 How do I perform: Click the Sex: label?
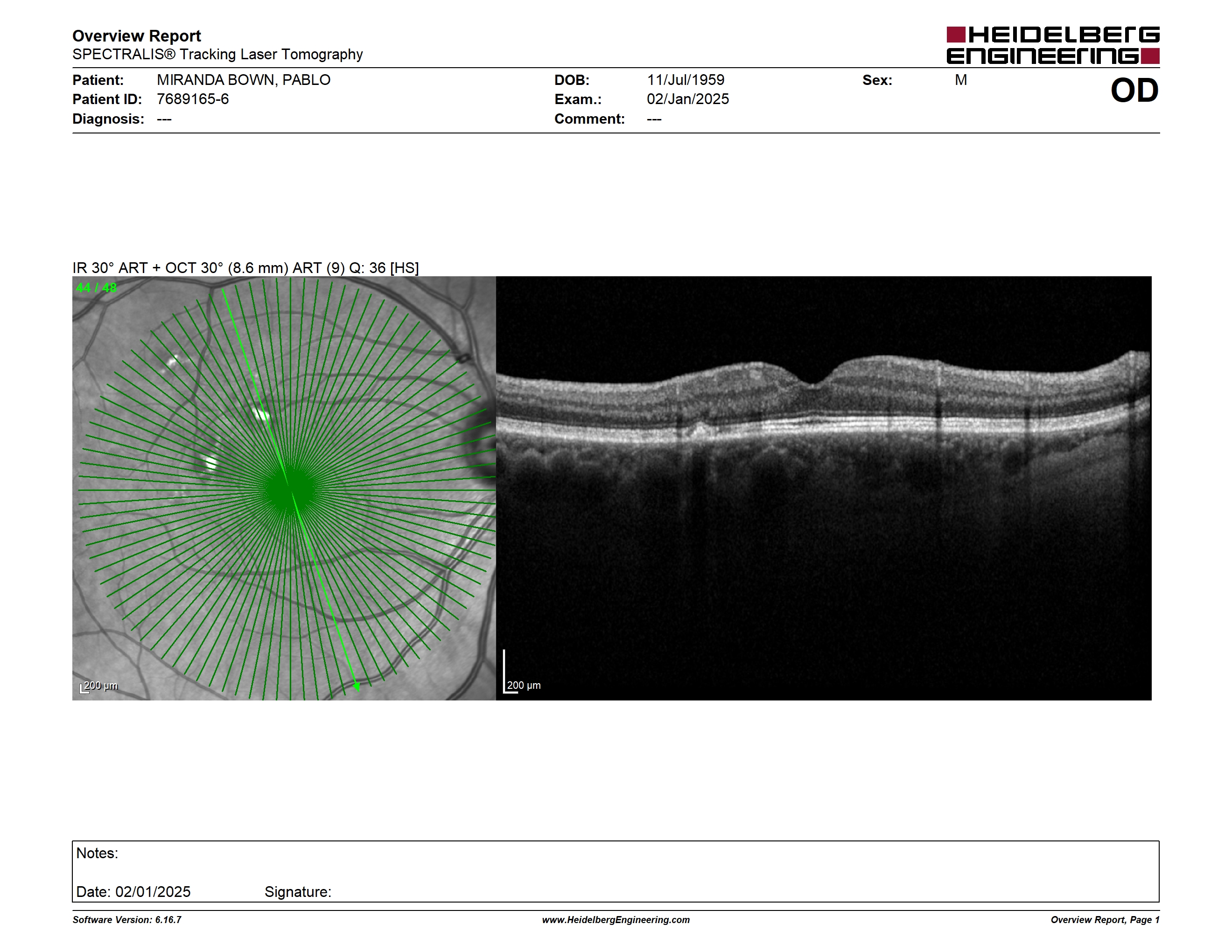(877, 80)
